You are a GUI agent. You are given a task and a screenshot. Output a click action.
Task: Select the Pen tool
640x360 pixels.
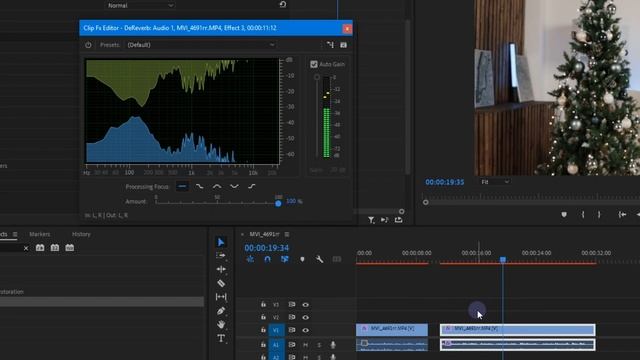point(221,311)
